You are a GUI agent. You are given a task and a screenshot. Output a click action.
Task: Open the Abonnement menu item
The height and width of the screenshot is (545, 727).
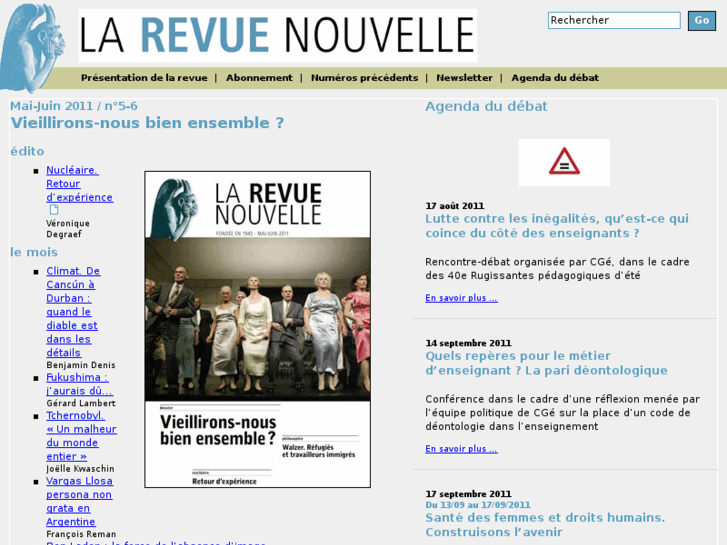point(259,78)
